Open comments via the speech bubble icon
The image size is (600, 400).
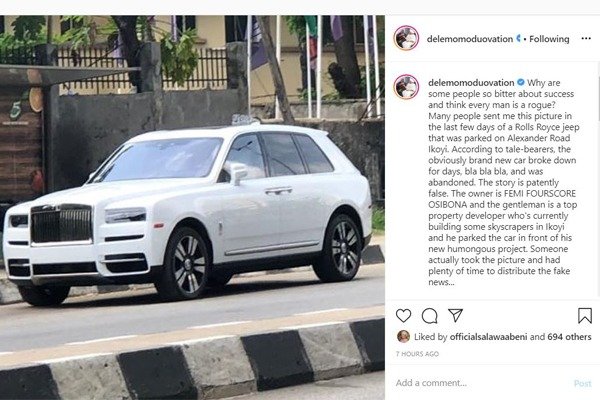coord(429,316)
